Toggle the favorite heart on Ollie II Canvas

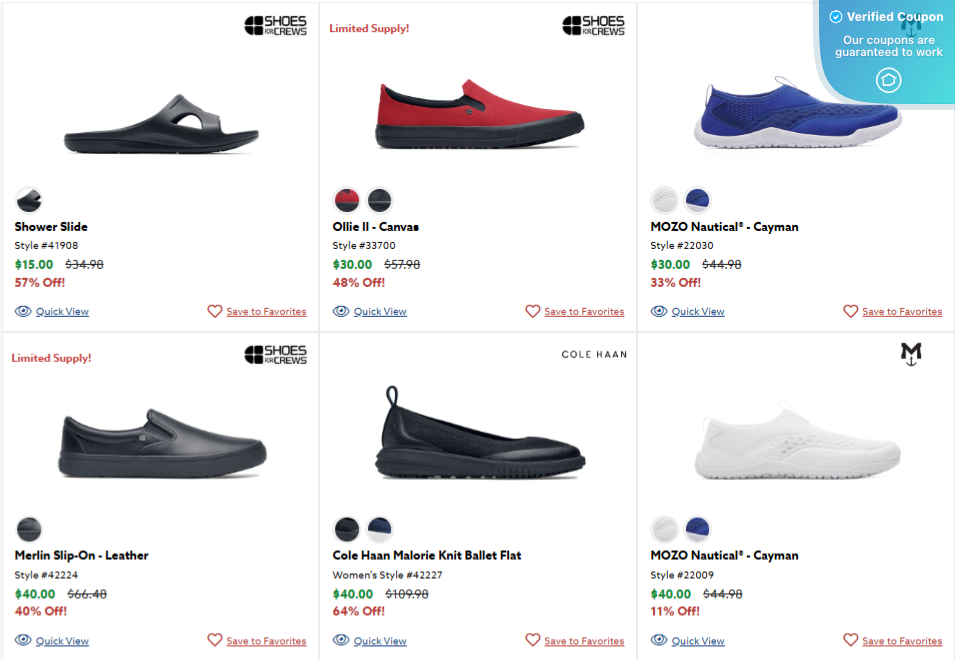pos(533,311)
